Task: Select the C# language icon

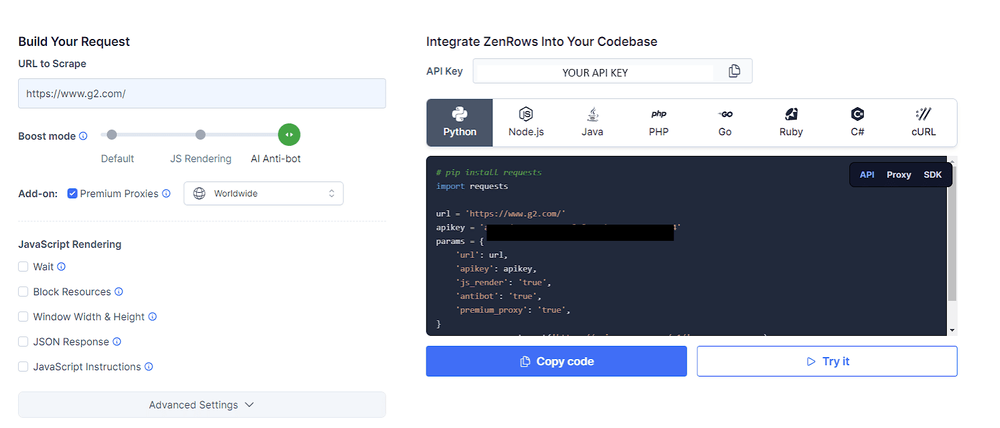Action: (857, 114)
